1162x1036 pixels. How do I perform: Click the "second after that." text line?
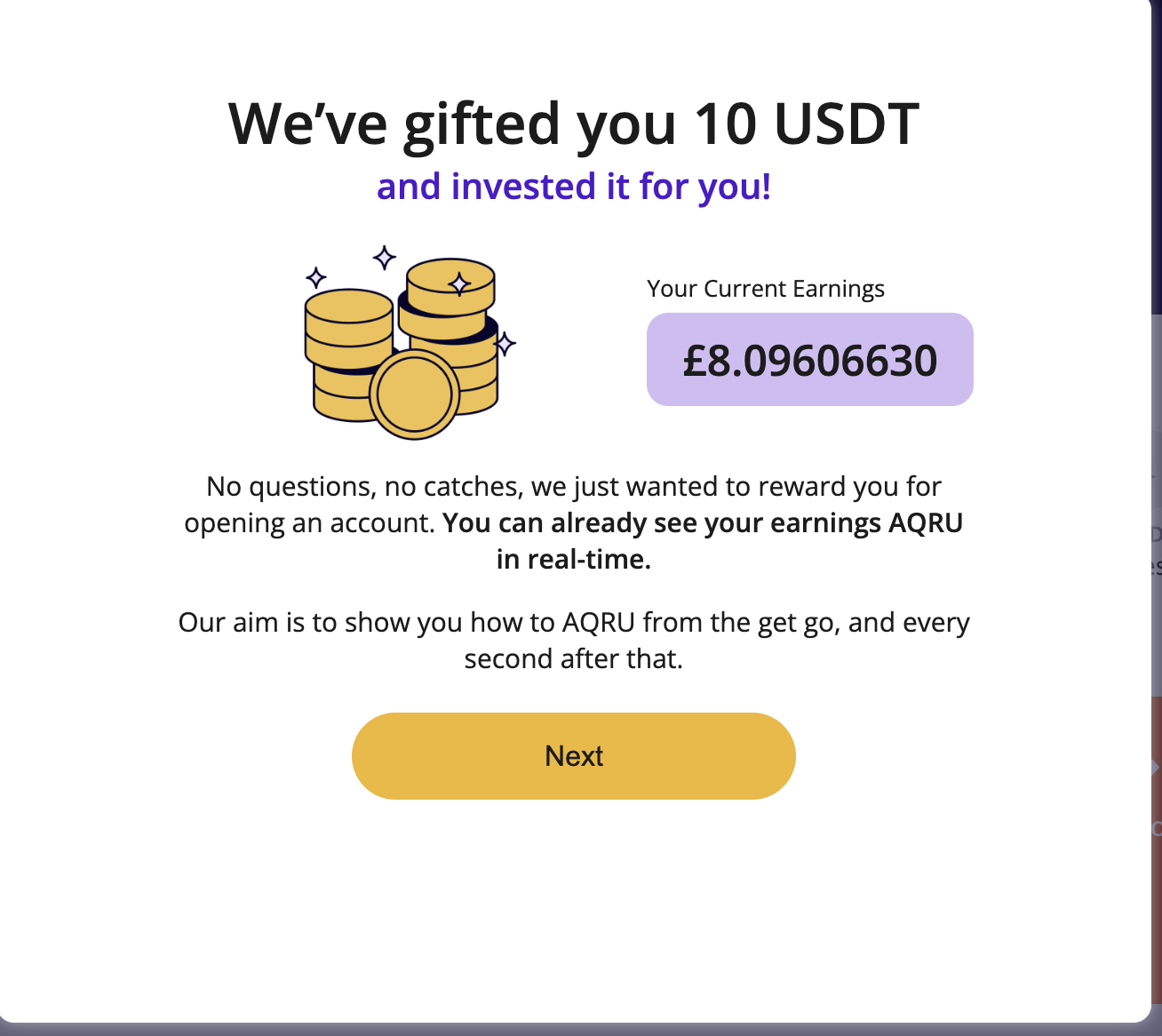click(573, 659)
